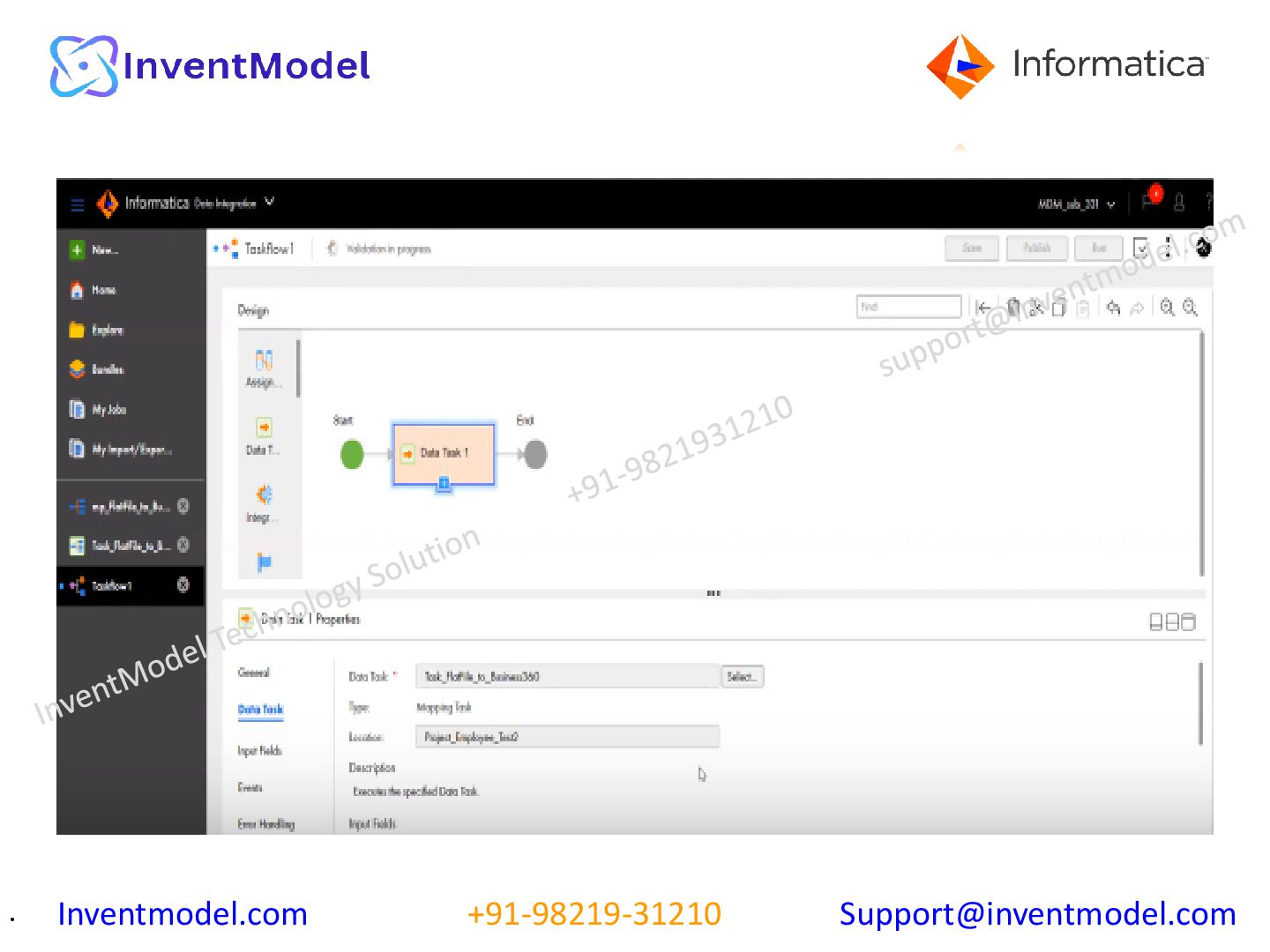Select the blue flag step in palette
The image size is (1270, 952).
264,562
